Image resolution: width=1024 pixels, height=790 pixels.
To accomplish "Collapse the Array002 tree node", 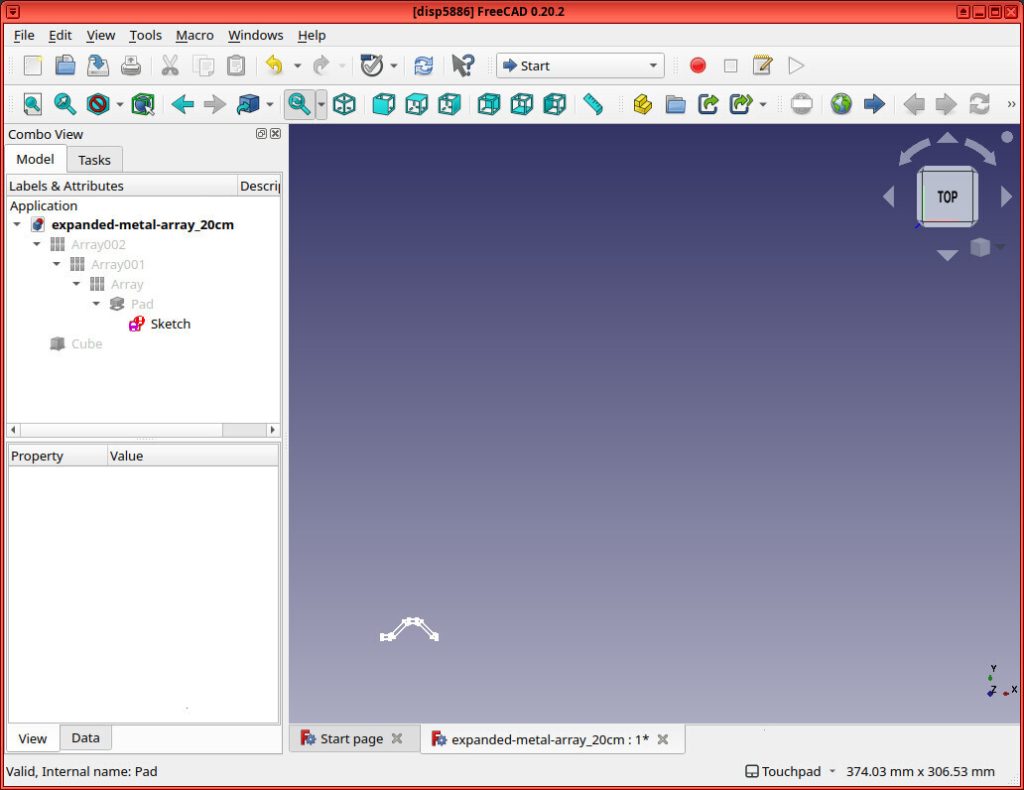I will coord(37,244).
